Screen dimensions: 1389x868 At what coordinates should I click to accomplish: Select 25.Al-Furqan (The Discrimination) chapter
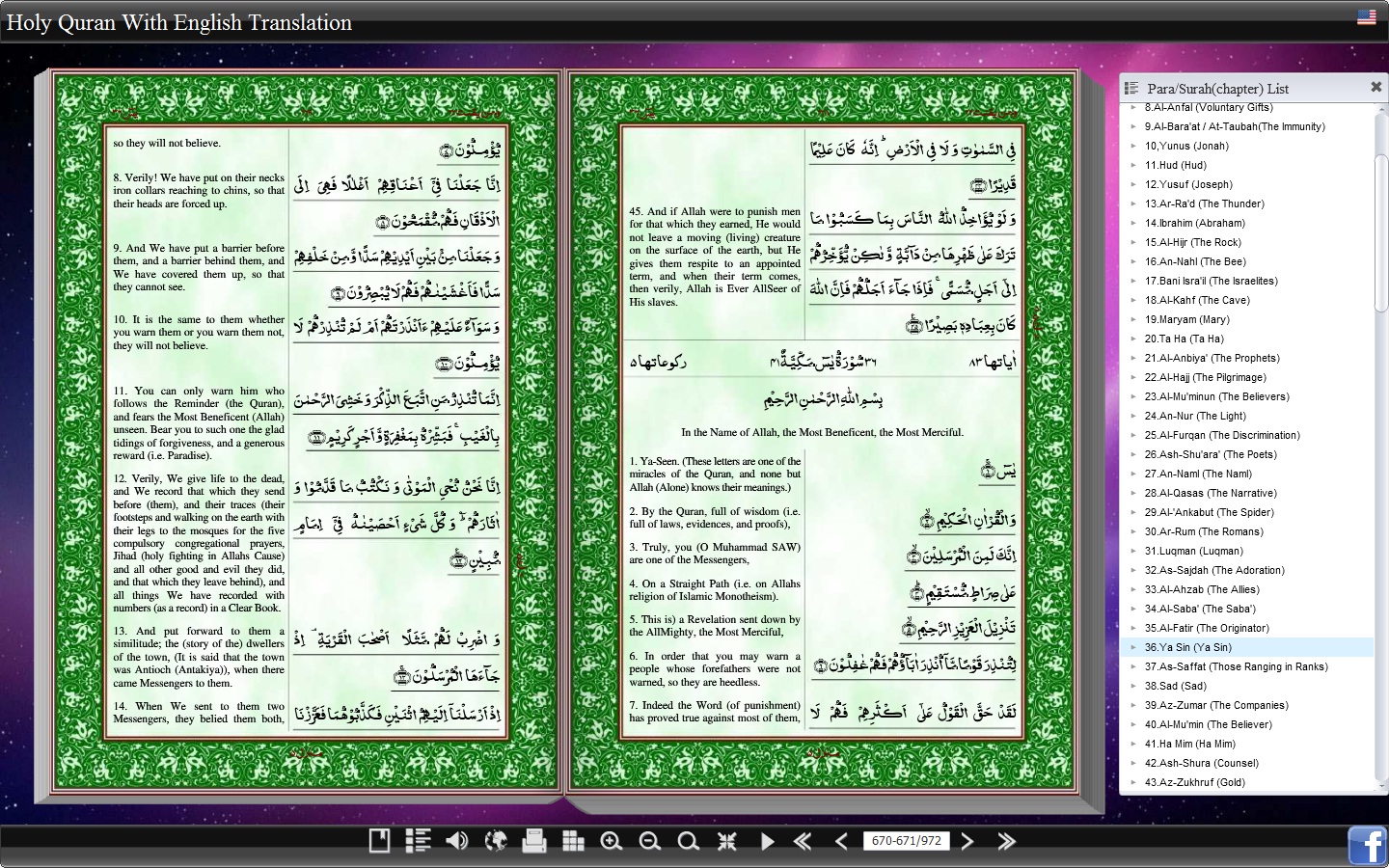[1222, 435]
